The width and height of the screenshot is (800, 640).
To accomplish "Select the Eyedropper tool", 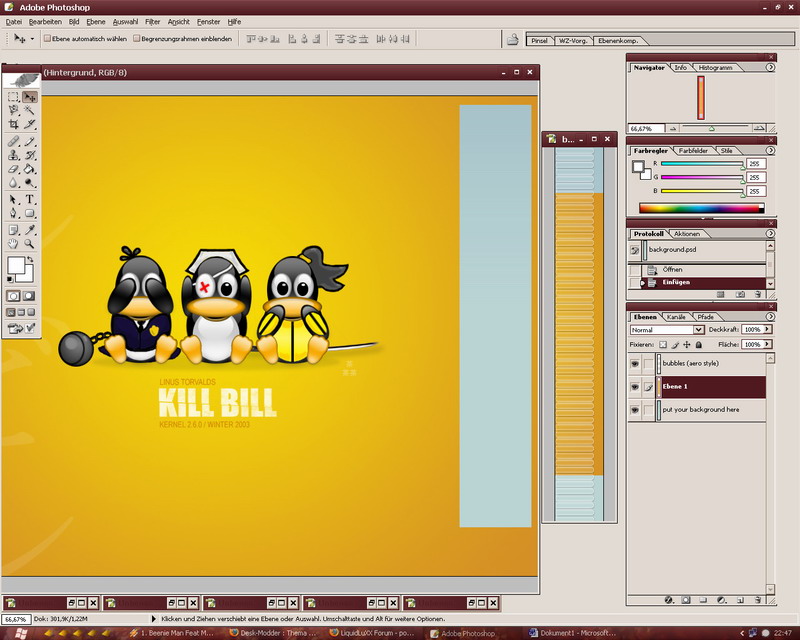I will tap(30, 230).
